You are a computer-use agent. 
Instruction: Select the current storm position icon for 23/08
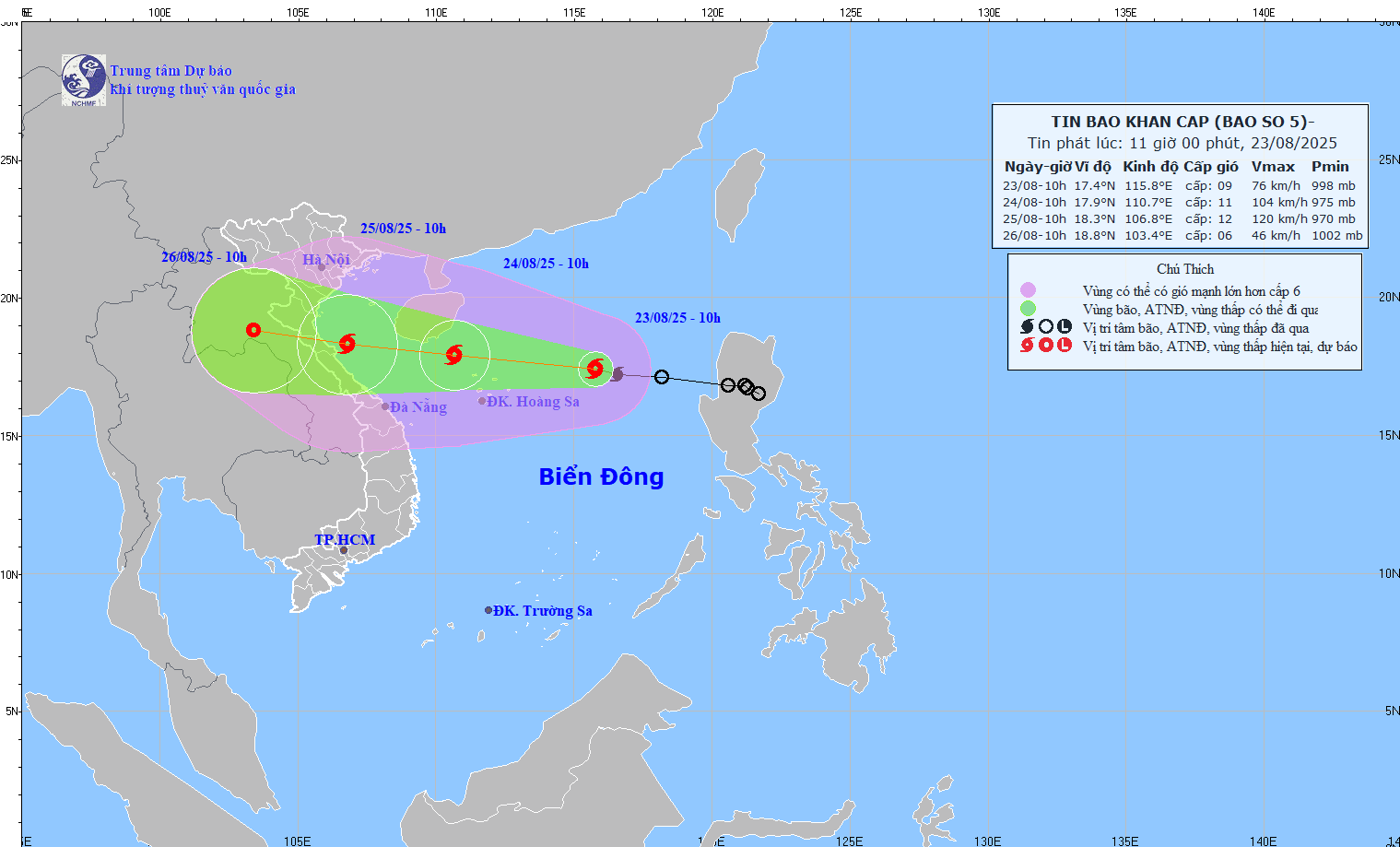[595, 369]
